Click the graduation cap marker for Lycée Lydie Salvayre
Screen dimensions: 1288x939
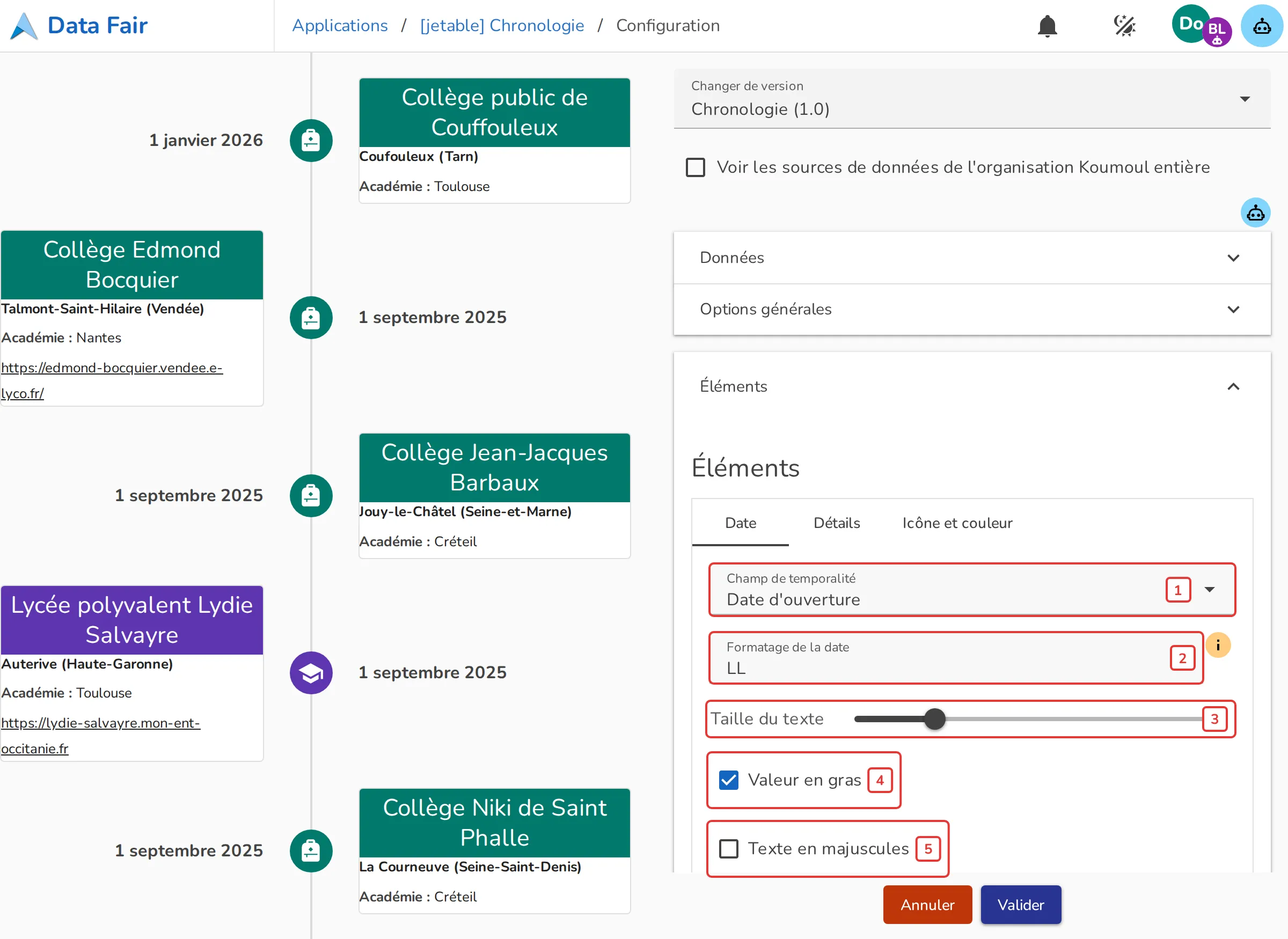pyautogui.click(x=311, y=673)
